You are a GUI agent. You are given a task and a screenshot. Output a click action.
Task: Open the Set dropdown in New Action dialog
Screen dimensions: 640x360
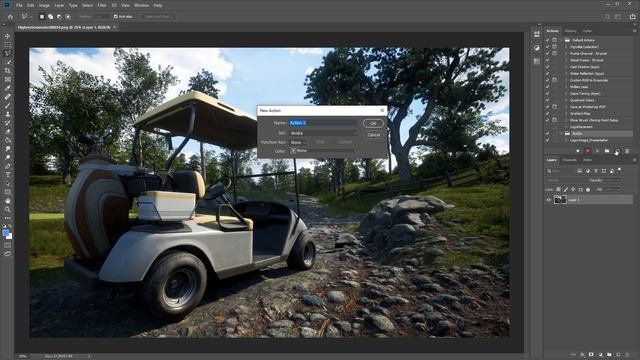[323, 133]
